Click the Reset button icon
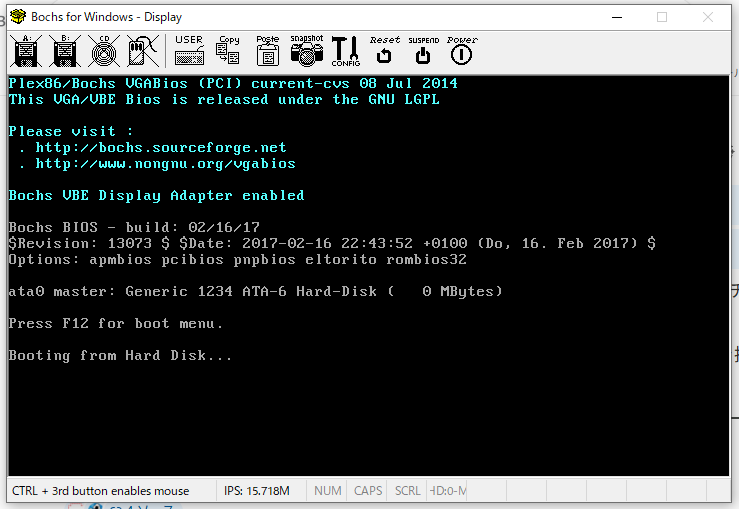Image resolution: width=739 pixels, height=509 pixels. tap(385, 50)
